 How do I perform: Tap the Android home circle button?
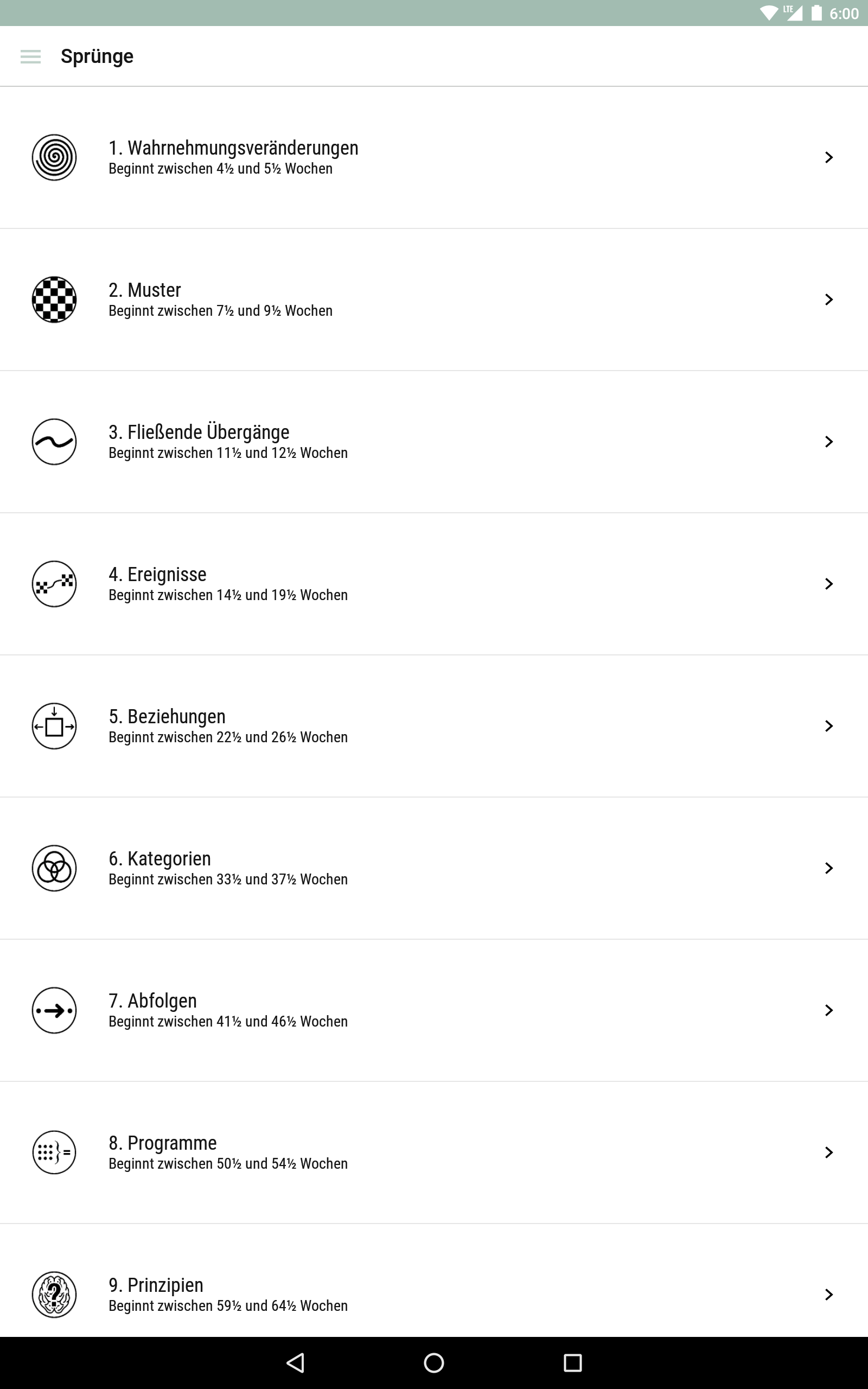434,1362
